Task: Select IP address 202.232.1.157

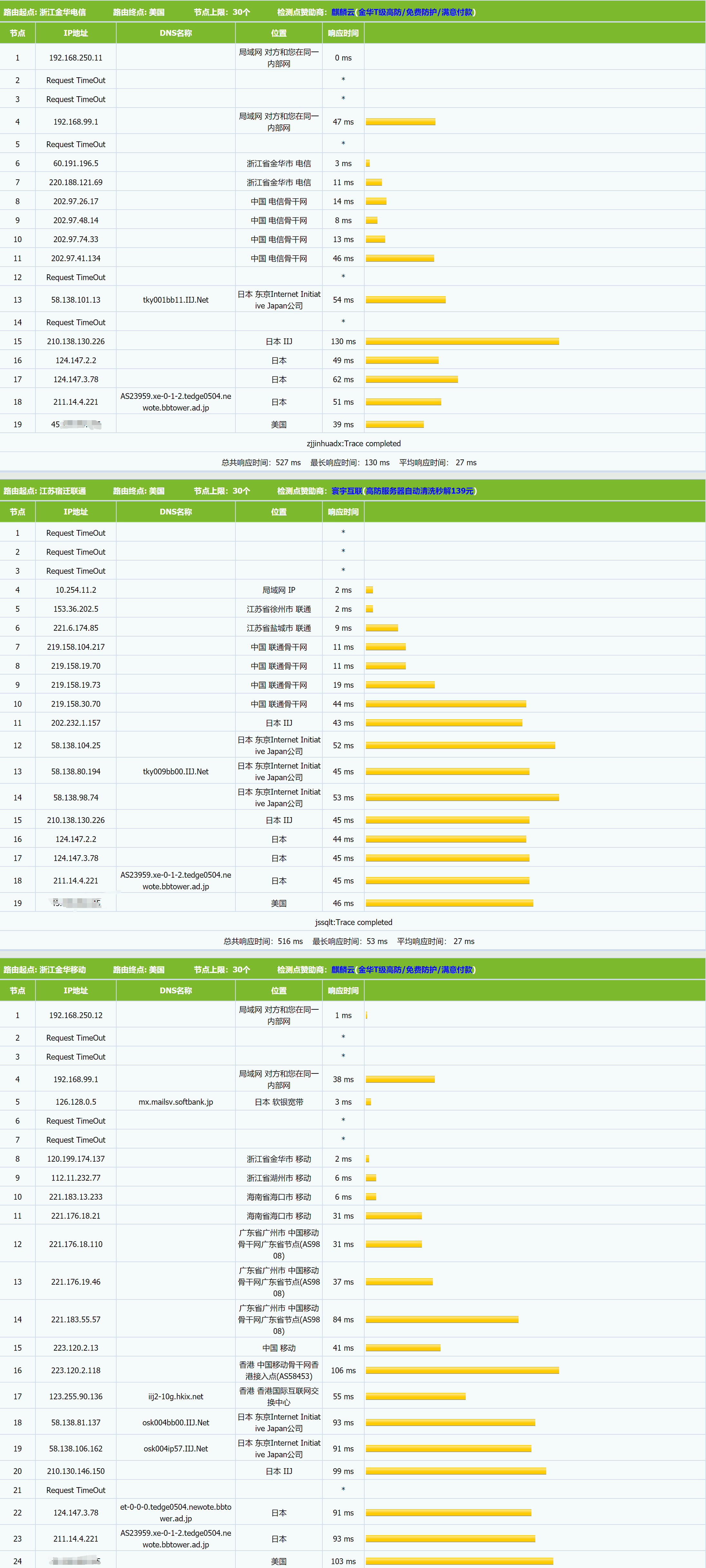Action: pos(76,723)
